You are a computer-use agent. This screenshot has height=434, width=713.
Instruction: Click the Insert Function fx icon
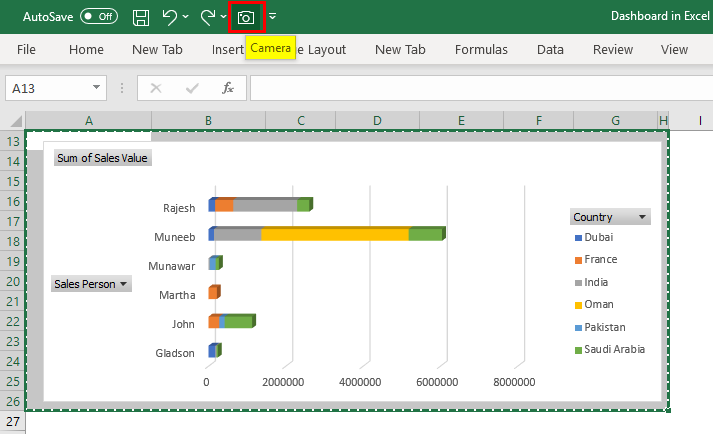click(x=228, y=88)
